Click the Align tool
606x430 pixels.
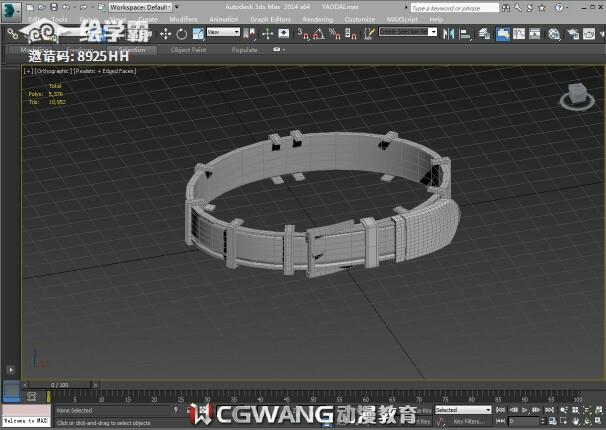pyautogui.click(x=465, y=34)
